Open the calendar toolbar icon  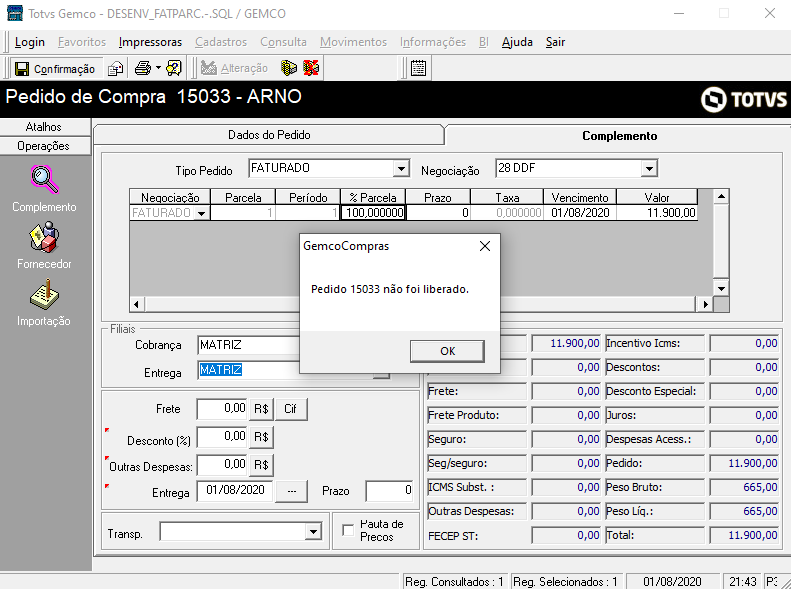coord(418,68)
